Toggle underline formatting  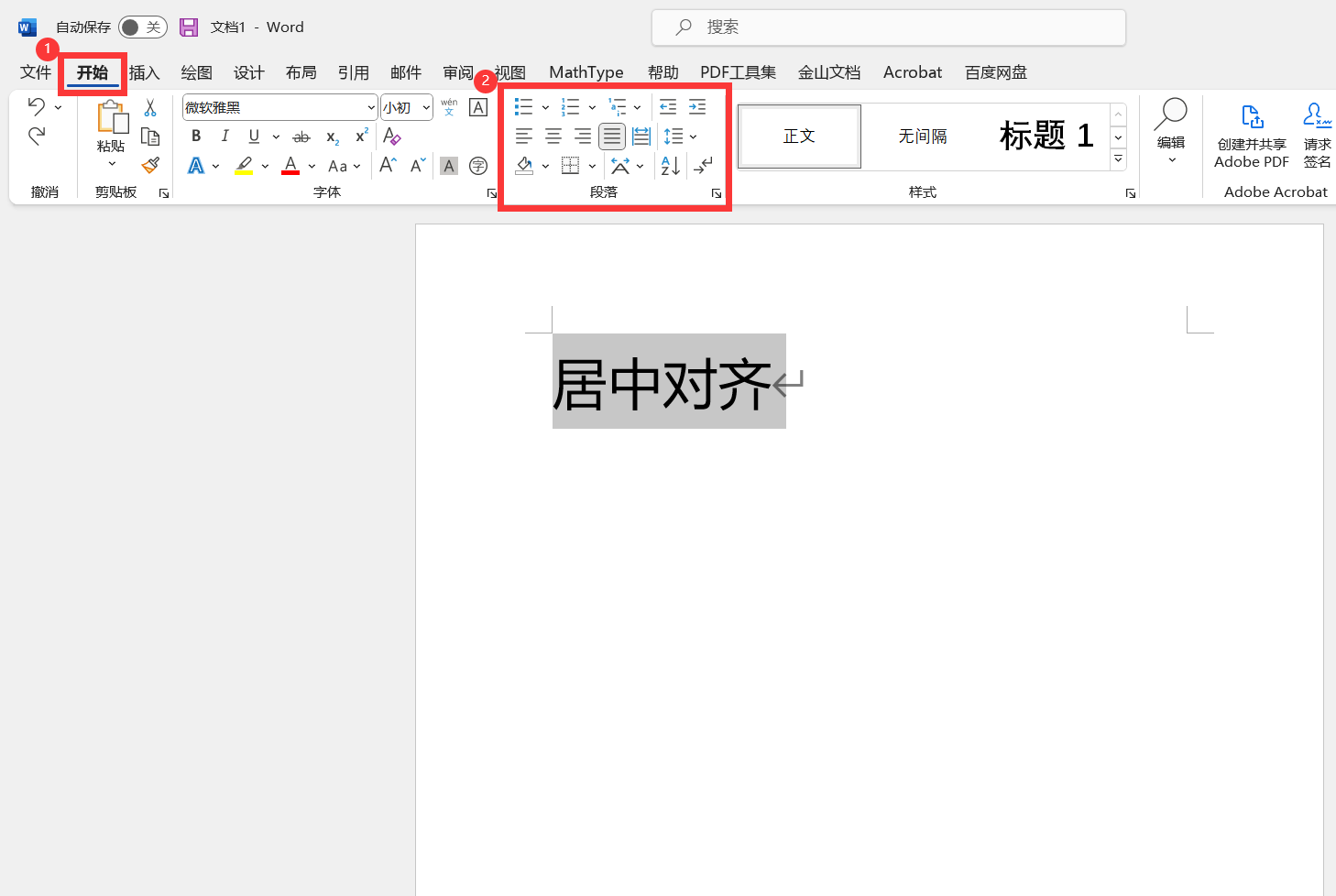[x=254, y=137]
